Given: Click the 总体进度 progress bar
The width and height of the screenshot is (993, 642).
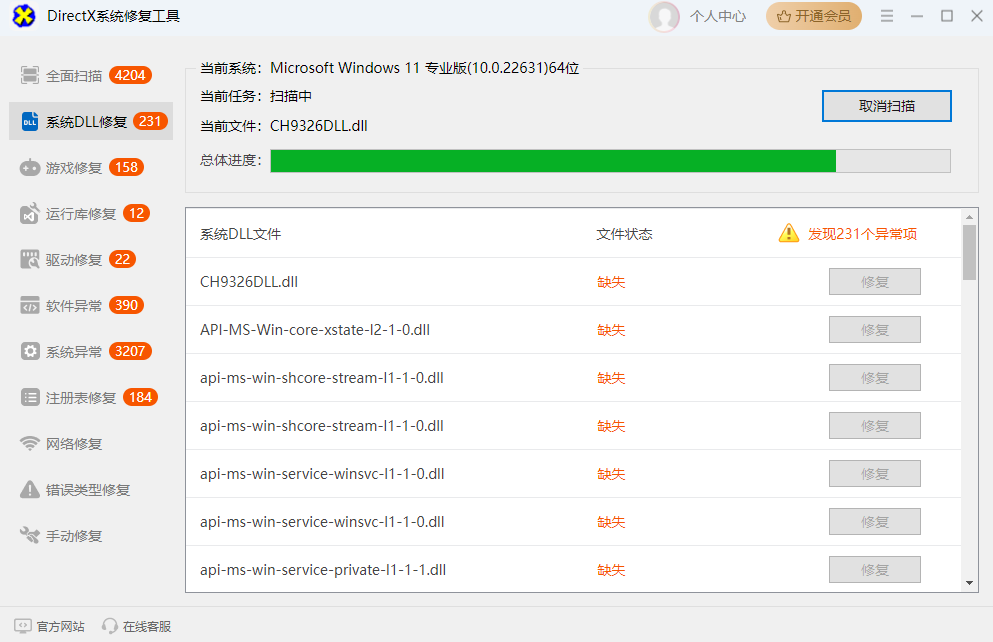Looking at the screenshot, I should [x=610, y=160].
